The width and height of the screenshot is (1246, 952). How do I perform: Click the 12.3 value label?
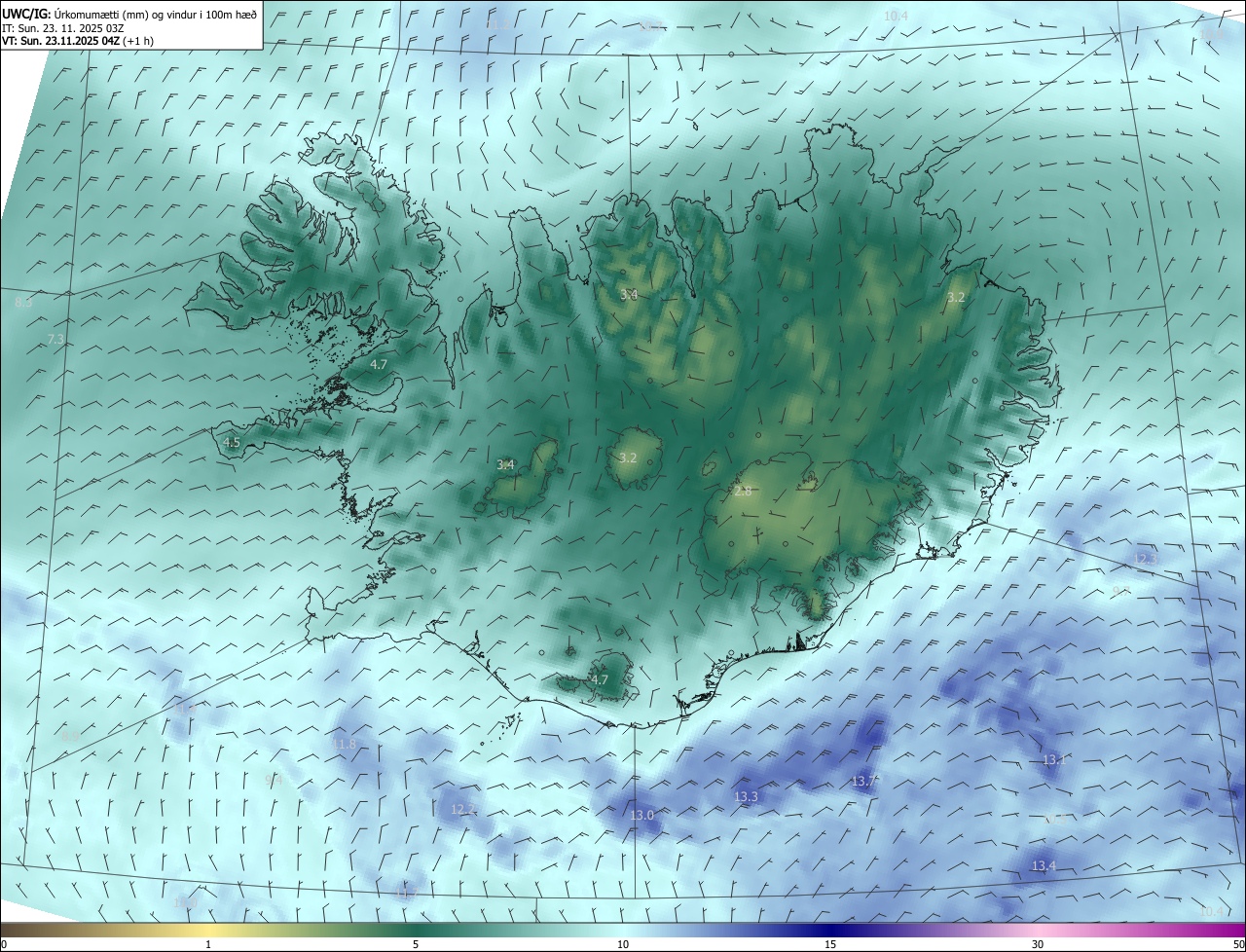coord(1146,559)
